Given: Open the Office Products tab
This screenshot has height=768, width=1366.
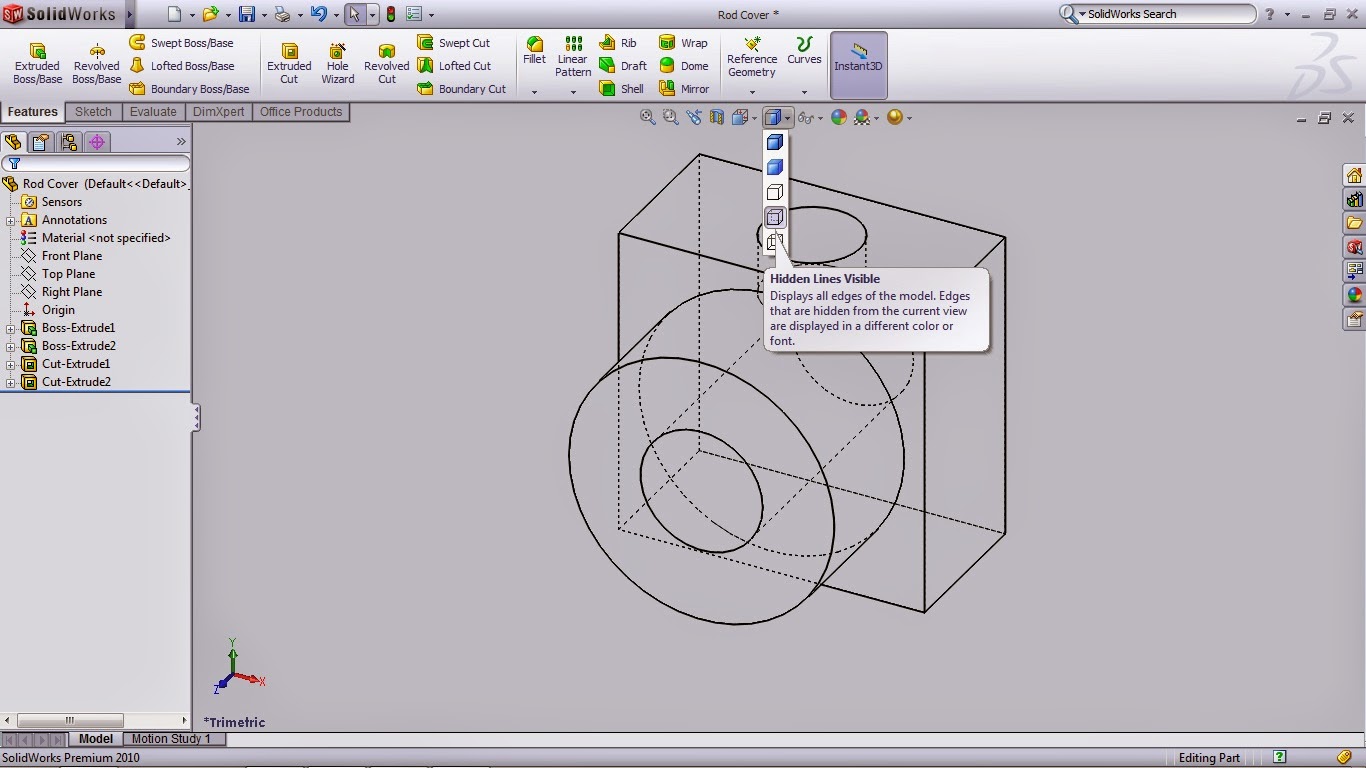Looking at the screenshot, I should (x=301, y=112).
